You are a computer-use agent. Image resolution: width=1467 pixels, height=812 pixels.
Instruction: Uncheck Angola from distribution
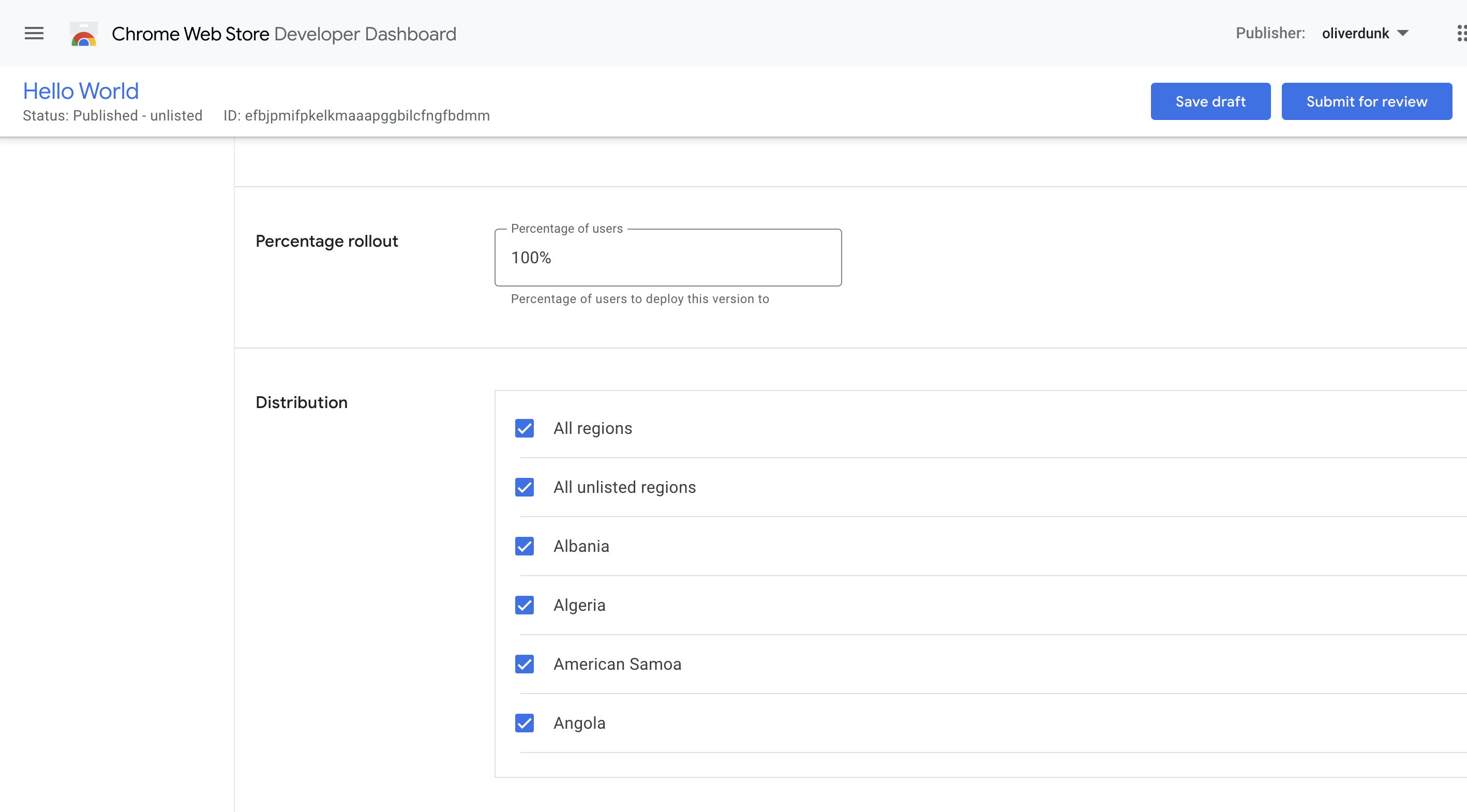(x=524, y=723)
